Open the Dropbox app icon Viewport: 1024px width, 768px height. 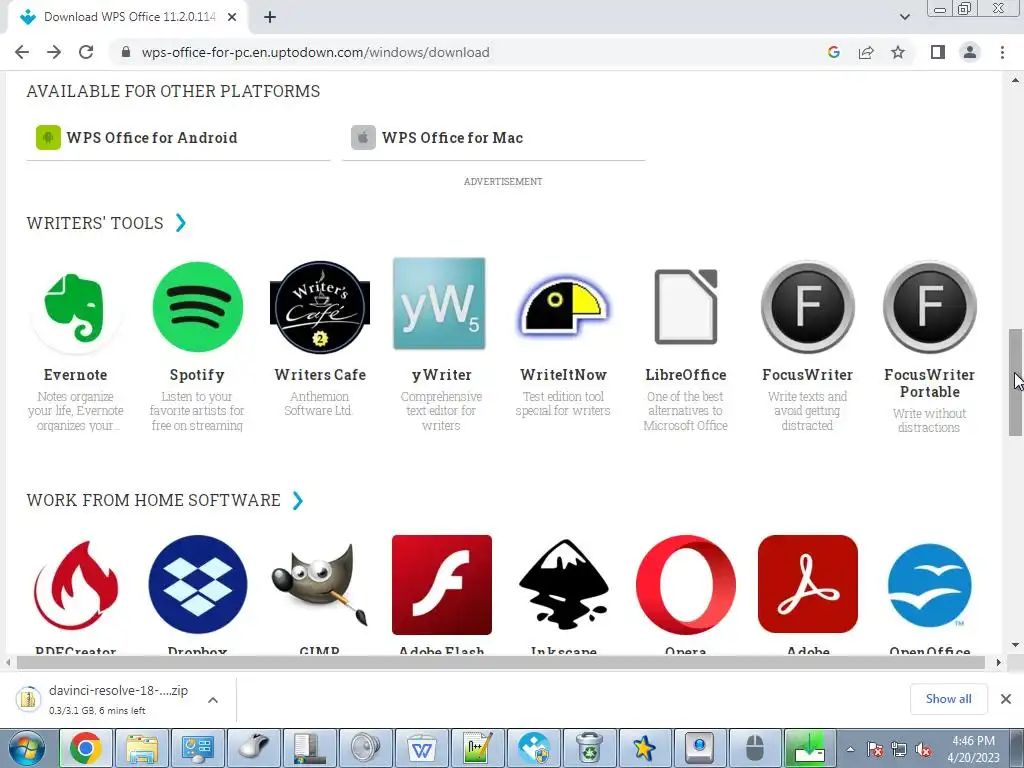197,584
